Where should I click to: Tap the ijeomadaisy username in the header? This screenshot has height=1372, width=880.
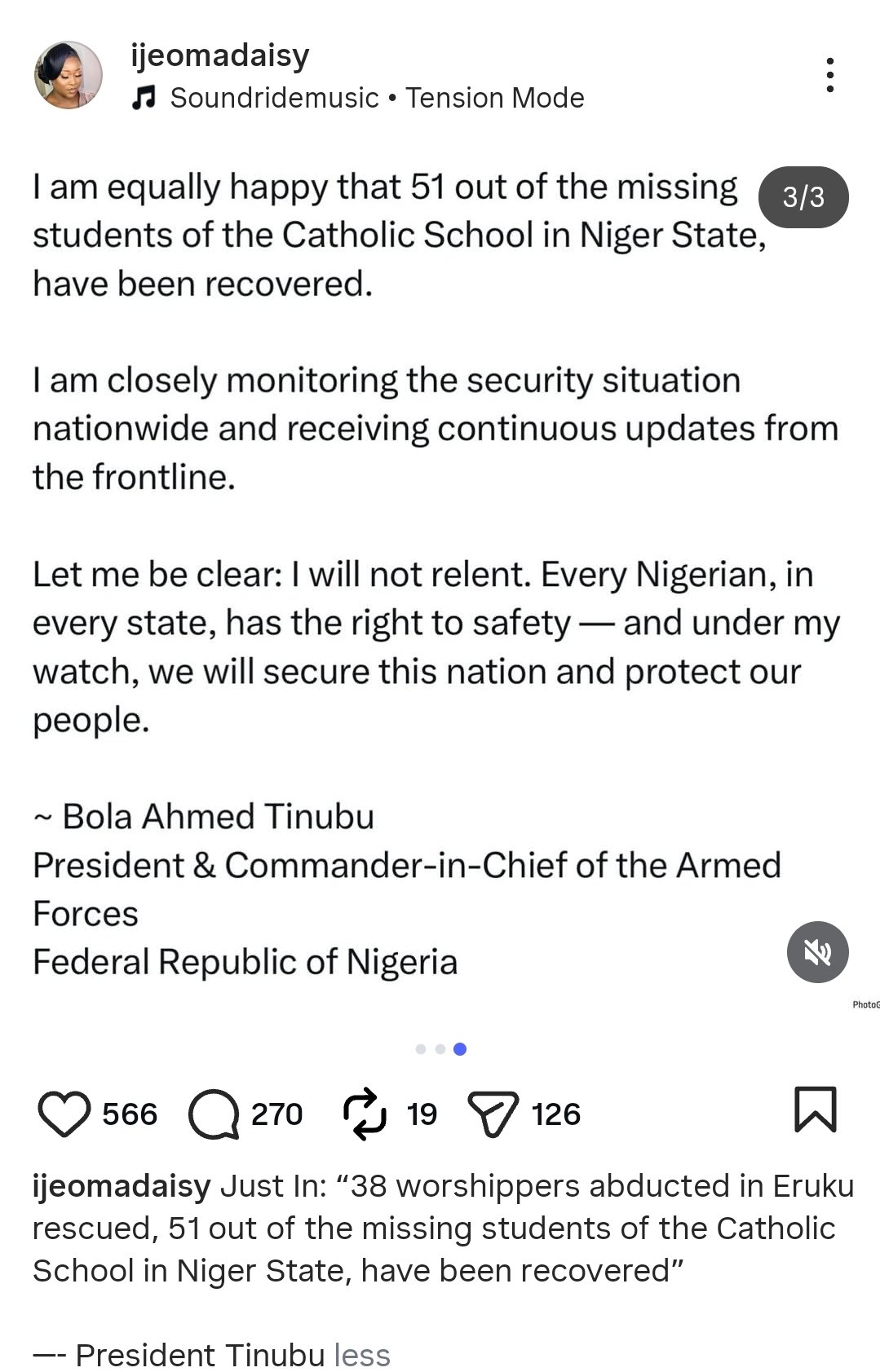220,55
